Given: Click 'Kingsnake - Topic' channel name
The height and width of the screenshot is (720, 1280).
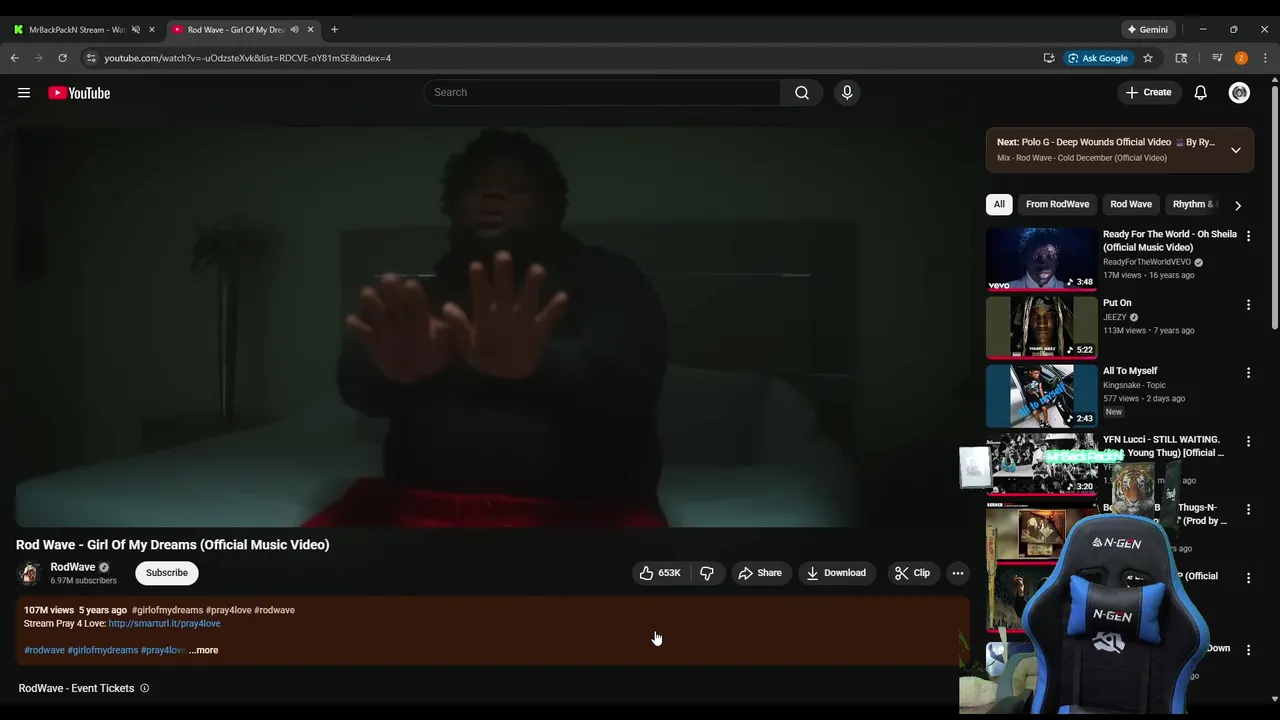Looking at the screenshot, I should click(1134, 385).
